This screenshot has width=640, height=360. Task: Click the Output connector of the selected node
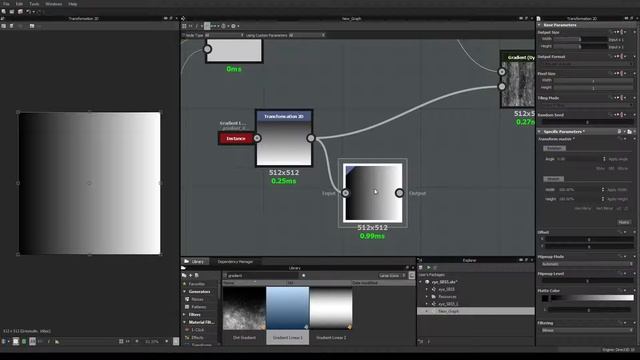pyautogui.click(x=400, y=193)
